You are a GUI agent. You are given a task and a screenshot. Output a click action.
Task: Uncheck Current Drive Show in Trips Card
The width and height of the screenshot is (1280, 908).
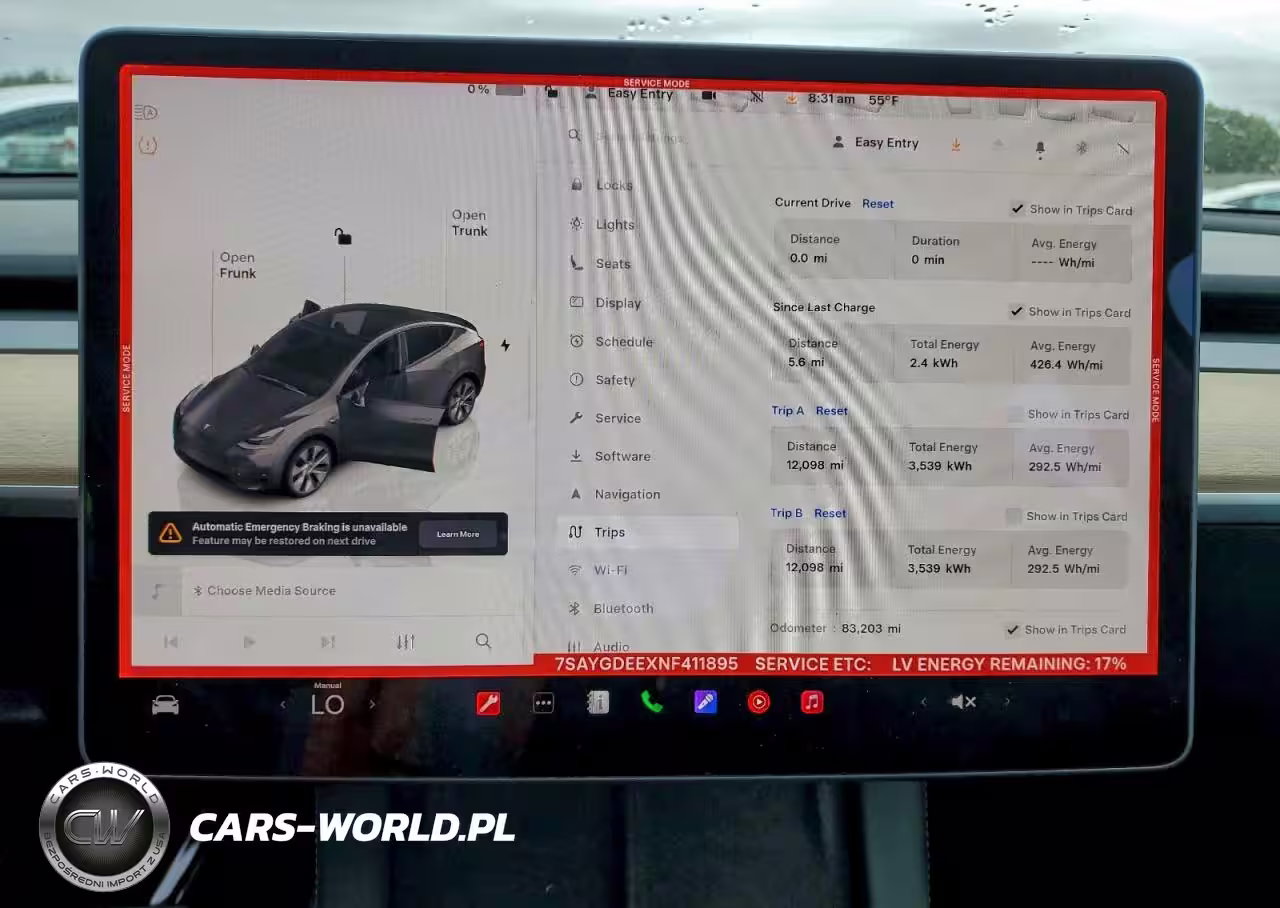tap(1017, 209)
